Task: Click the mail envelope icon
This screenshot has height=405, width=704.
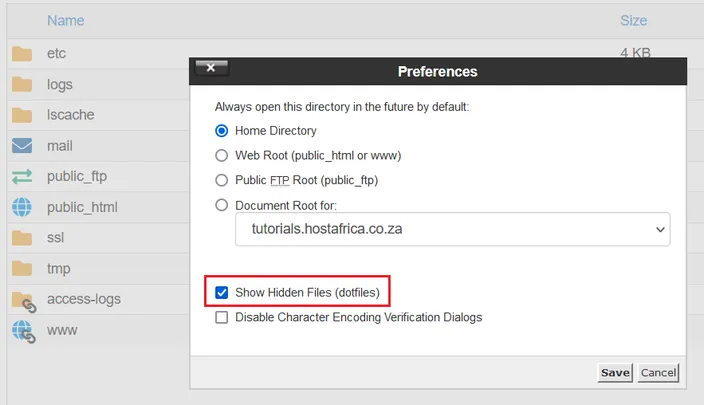Action: tap(22, 145)
